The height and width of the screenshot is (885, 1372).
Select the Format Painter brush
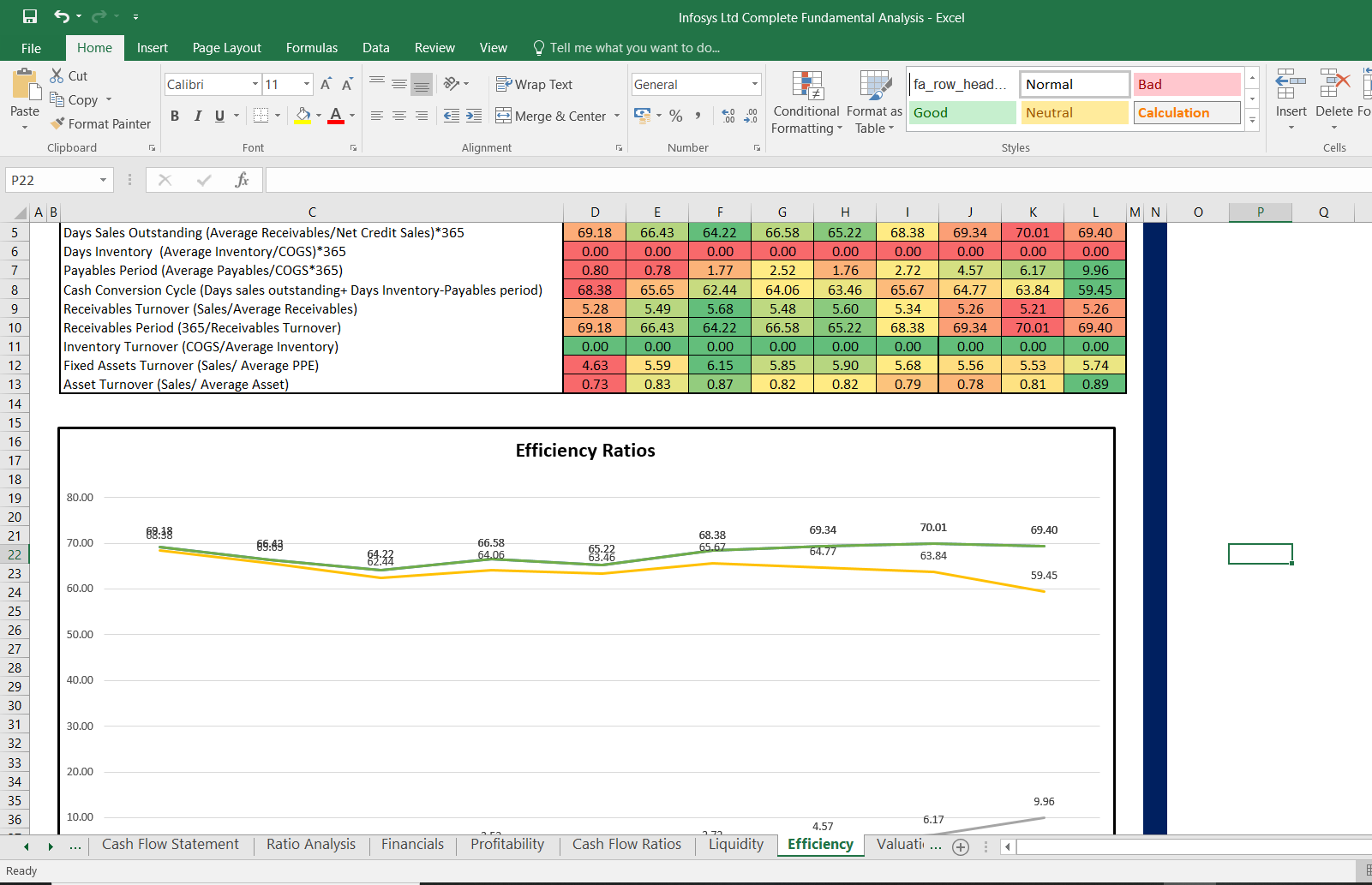click(57, 123)
